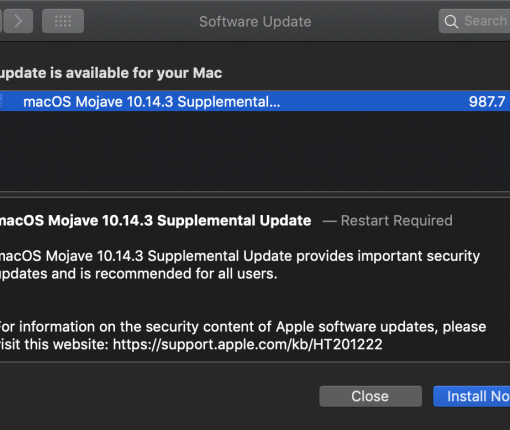The height and width of the screenshot is (430, 510).
Task: Toggle checkbox beside the Mojave Supplemental update row
Action: (1, 101)
